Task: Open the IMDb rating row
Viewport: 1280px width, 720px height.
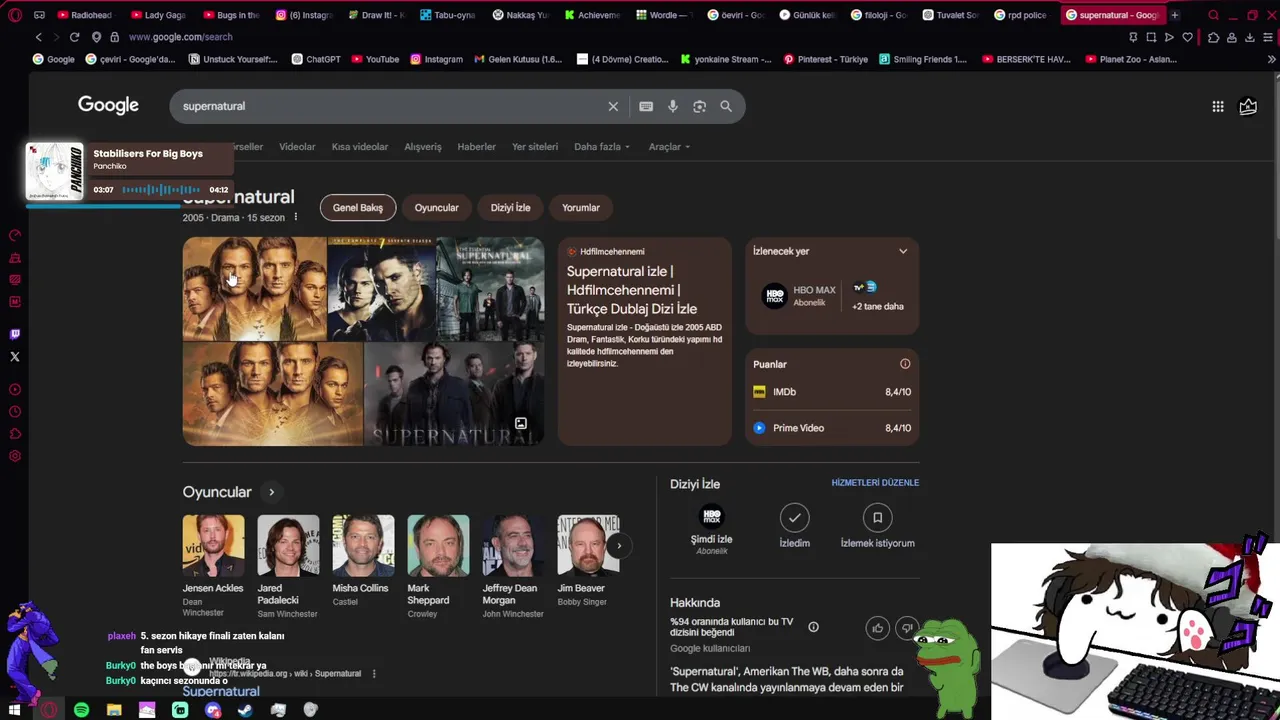Action: click(x=832, y=392)
